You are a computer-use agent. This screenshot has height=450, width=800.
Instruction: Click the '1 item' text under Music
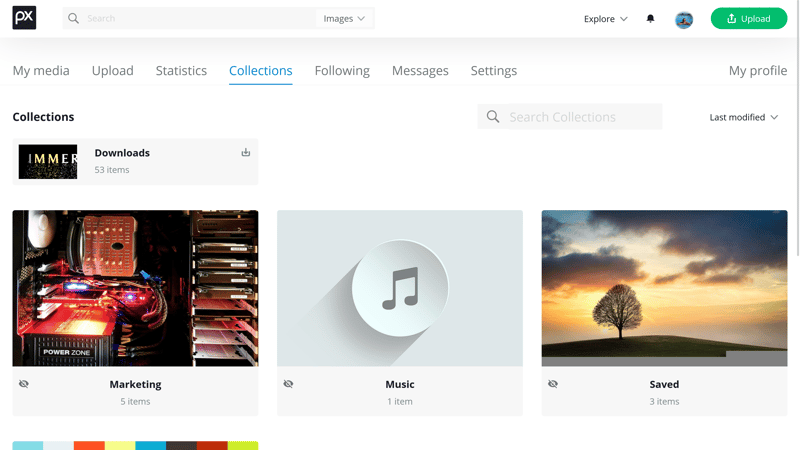(400, 402)
